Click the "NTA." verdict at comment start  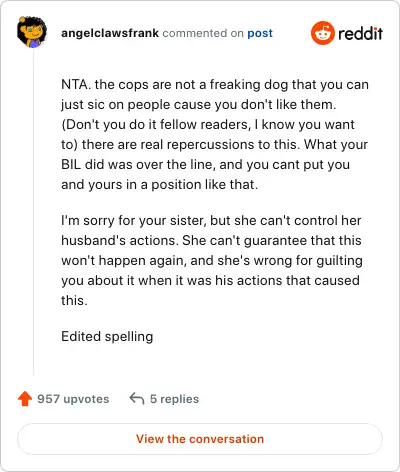(x=76, y=85)
